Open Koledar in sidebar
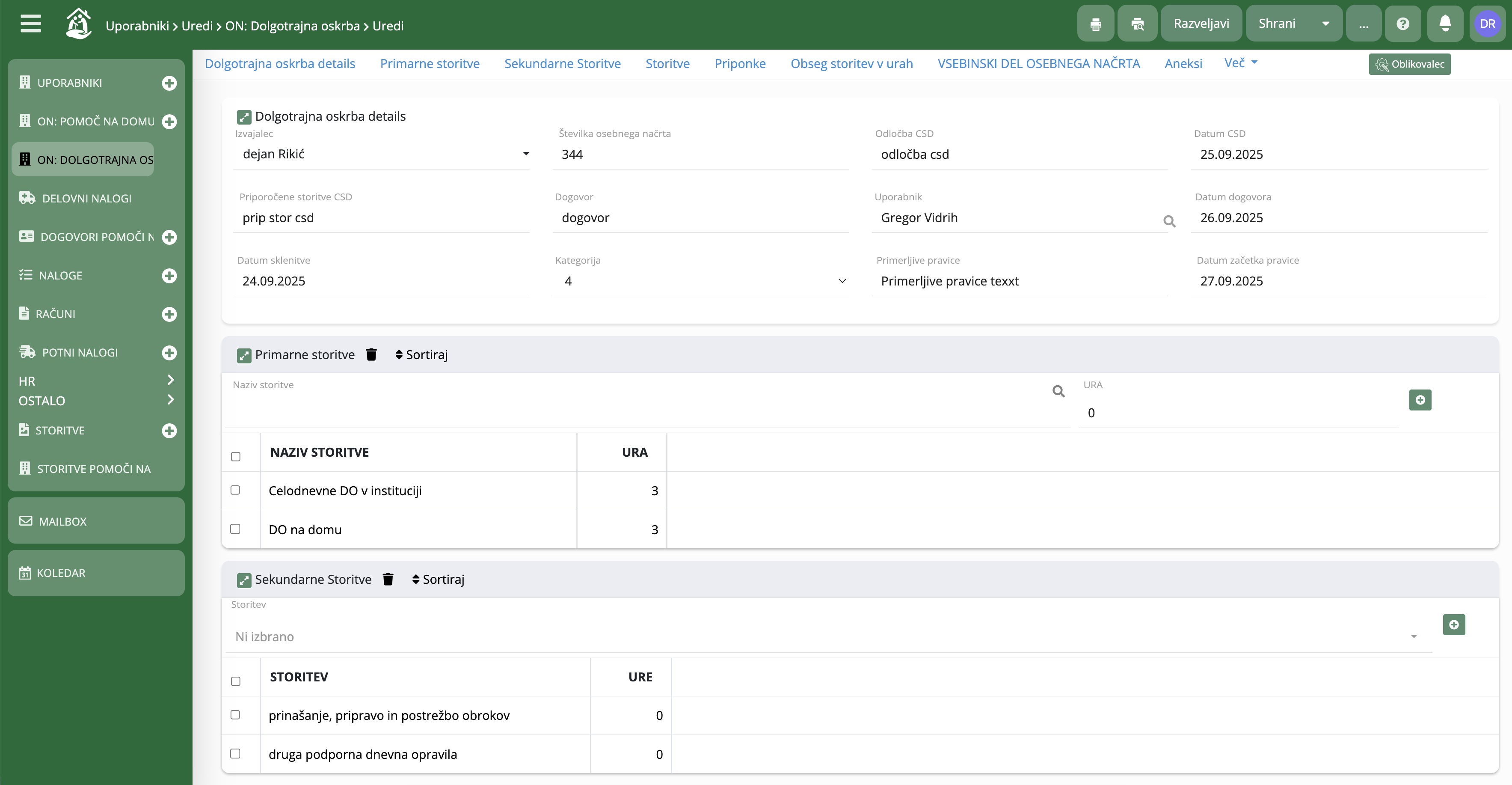Viewport: 1512px width, 785px height. 96,572
